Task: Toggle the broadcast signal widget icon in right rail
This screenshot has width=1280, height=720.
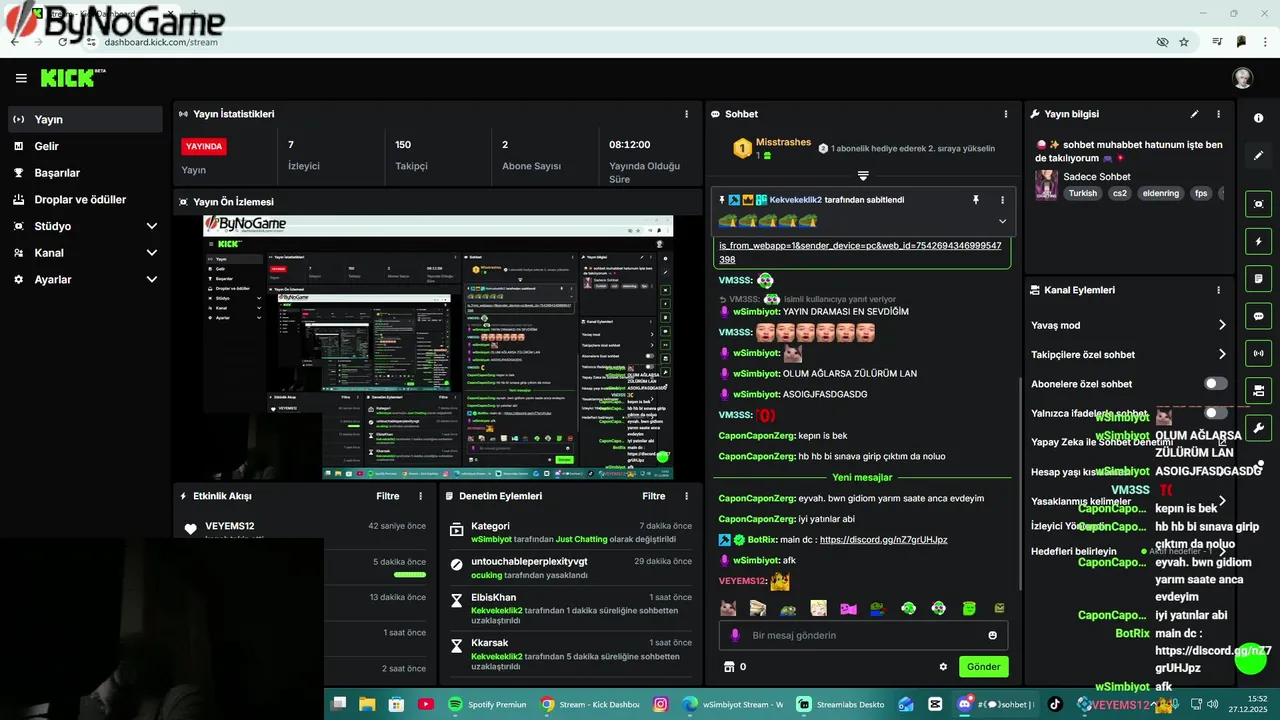Action: [x=1258, y=353]
